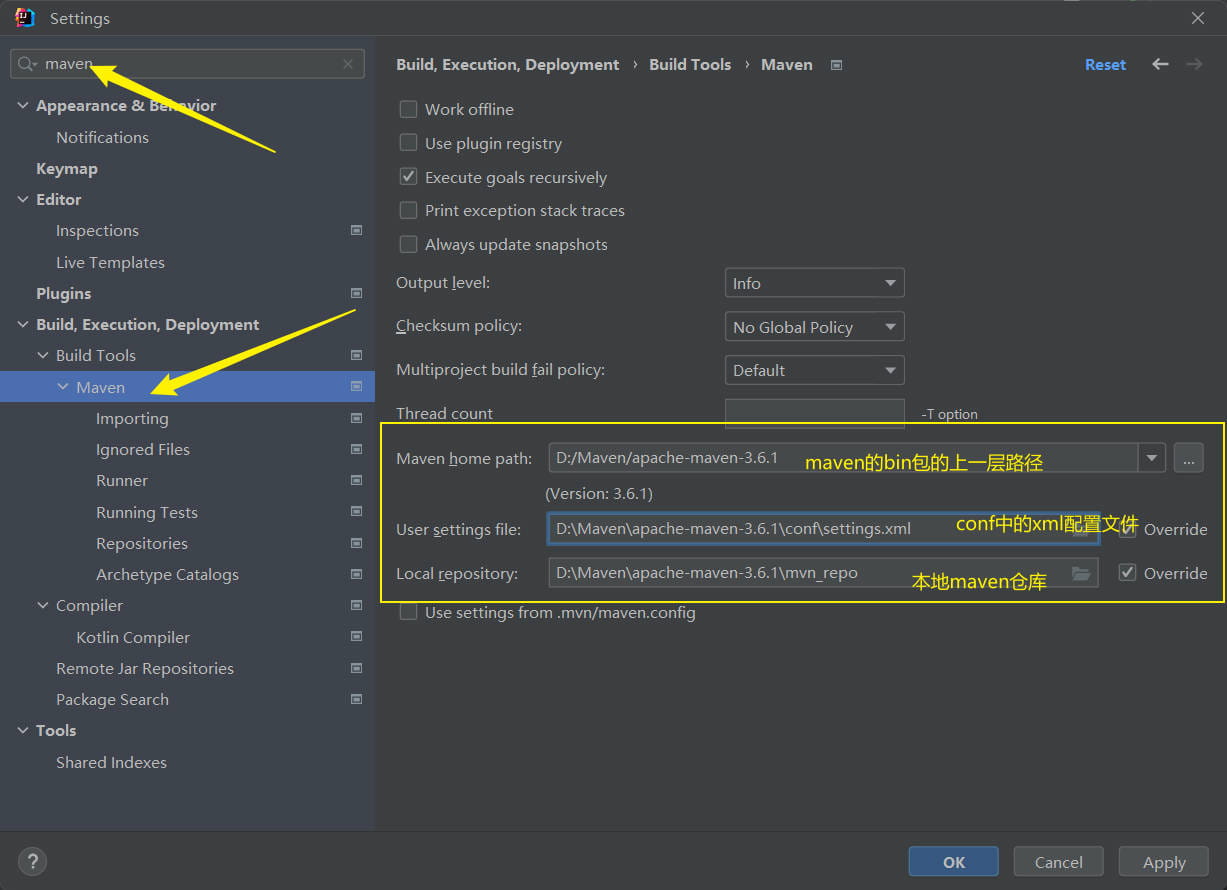The width and height of the screenshot is (1227, 890).
Task: Click OK to confirm settings
Action: 954,862
